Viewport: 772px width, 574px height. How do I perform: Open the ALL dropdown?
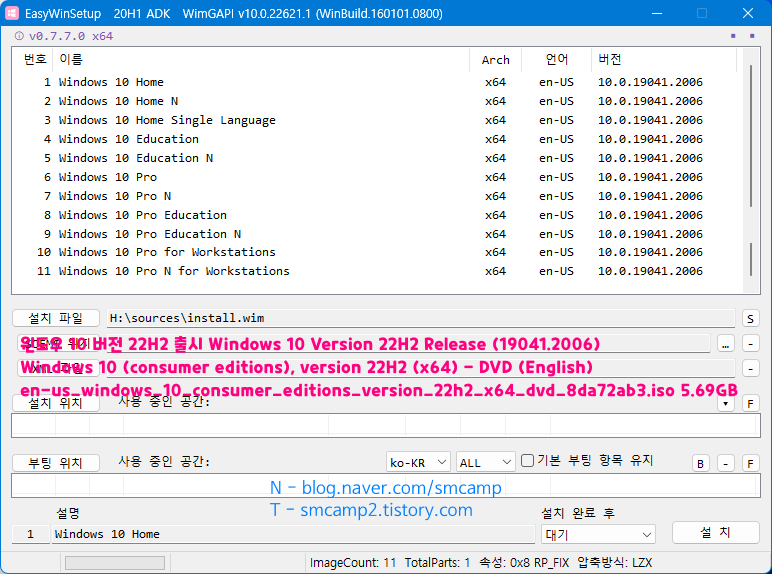(485, 462)
